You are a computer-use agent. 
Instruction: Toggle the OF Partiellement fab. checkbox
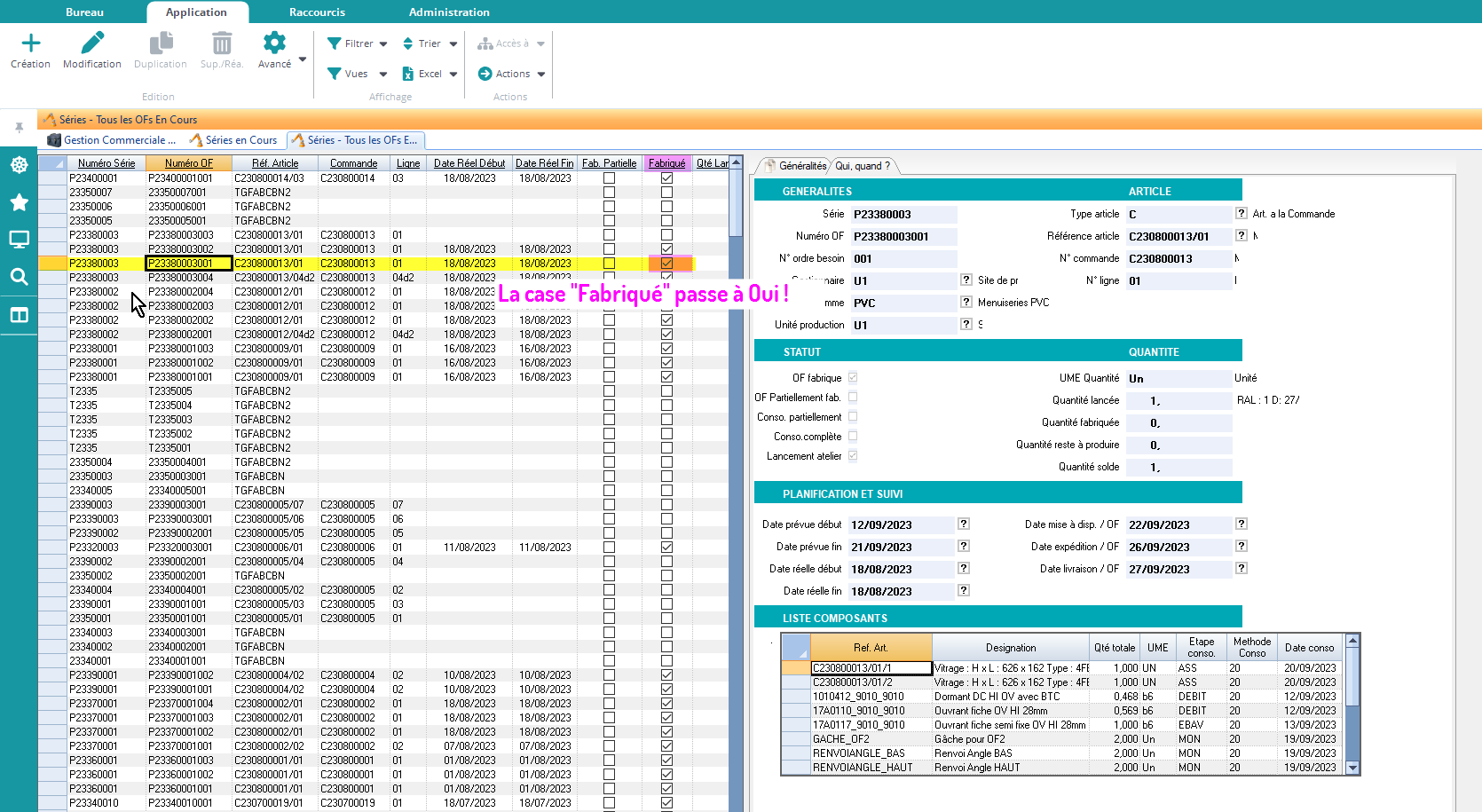pos(853,398)
